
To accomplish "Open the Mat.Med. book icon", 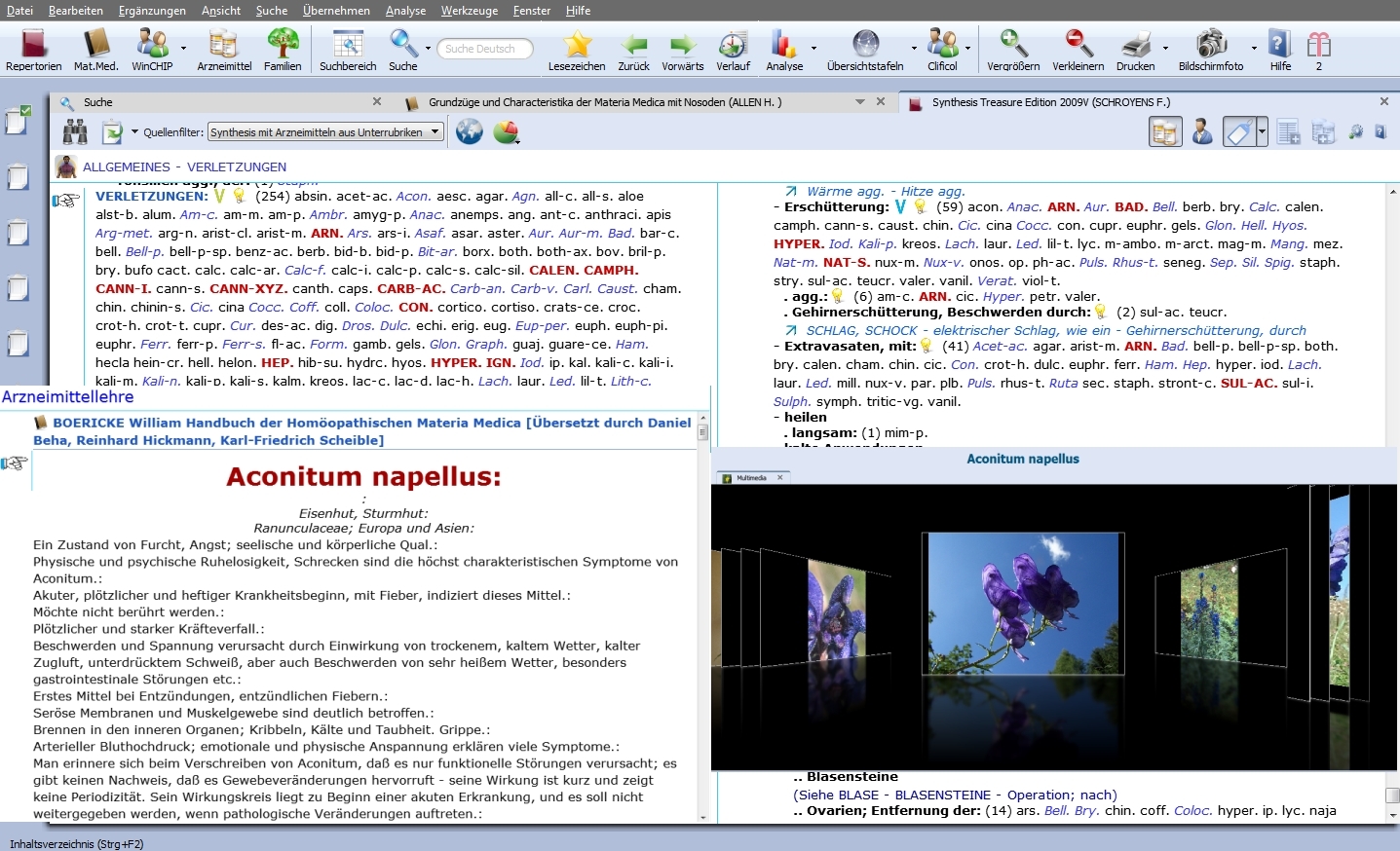I will pos(95,50).
